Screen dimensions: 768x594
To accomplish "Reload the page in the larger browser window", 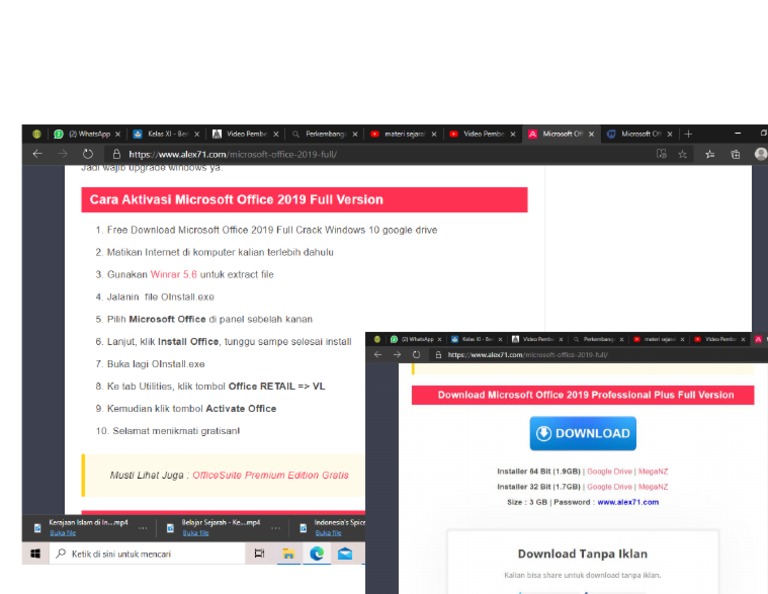I will click(88, 154).
